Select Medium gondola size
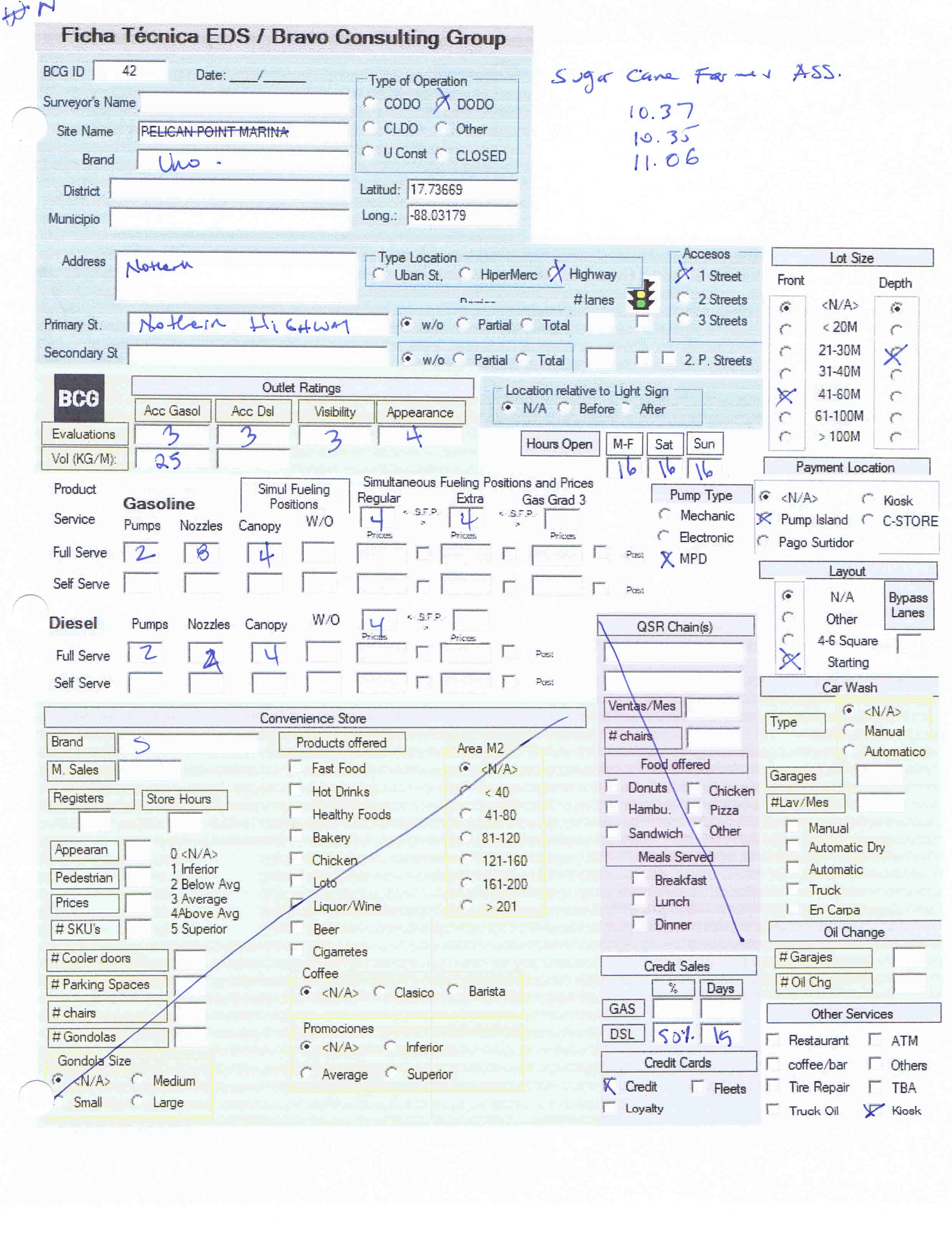The height and width of the screenshot is (1240, 952). tap(137, 1079)
